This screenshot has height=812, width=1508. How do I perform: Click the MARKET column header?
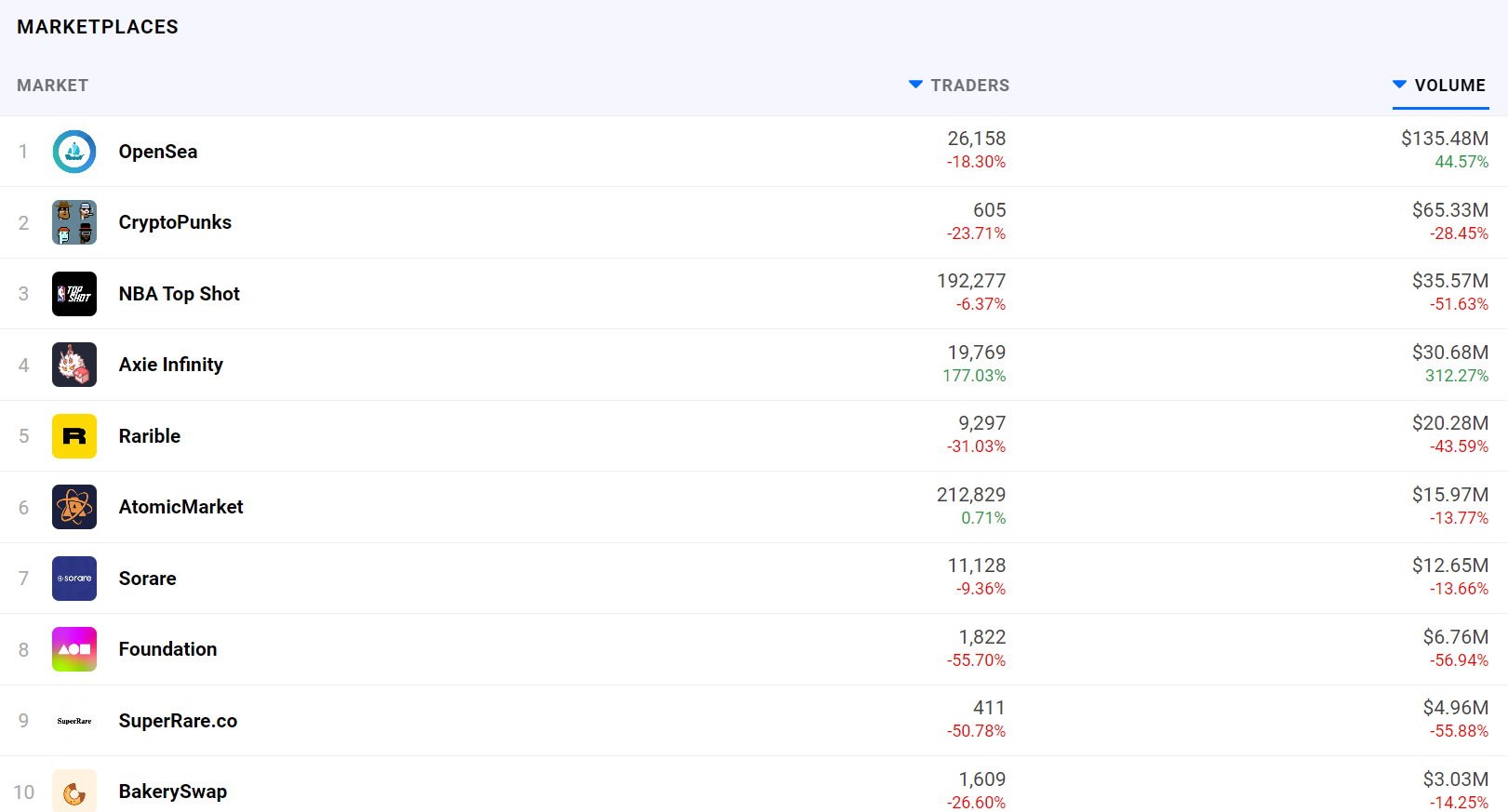point(52,86)
